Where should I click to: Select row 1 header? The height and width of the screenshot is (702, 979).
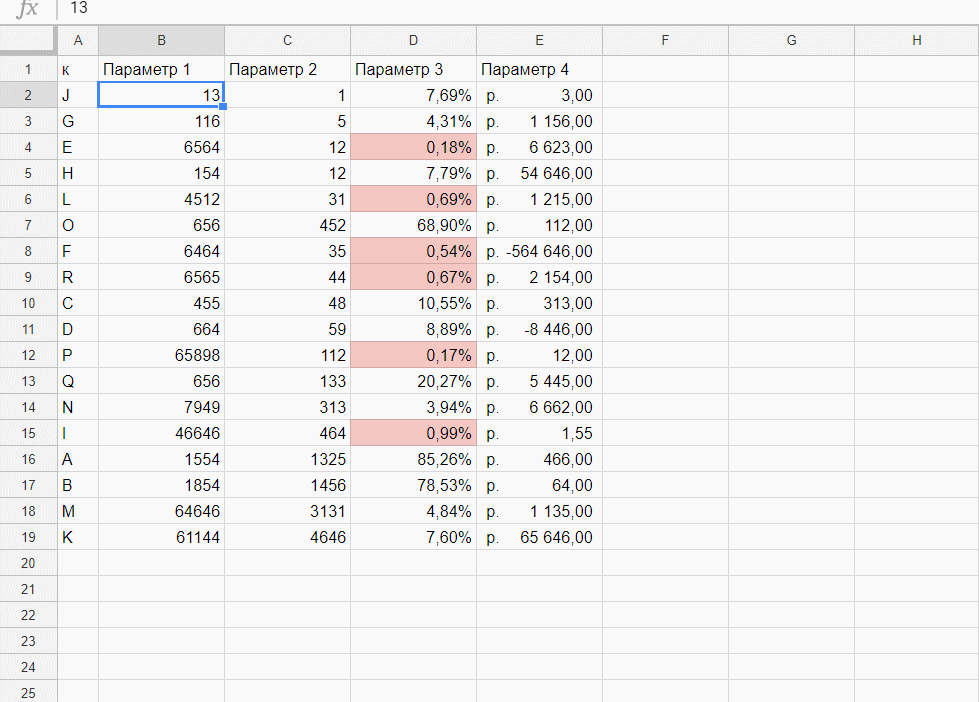coord(28,69)
